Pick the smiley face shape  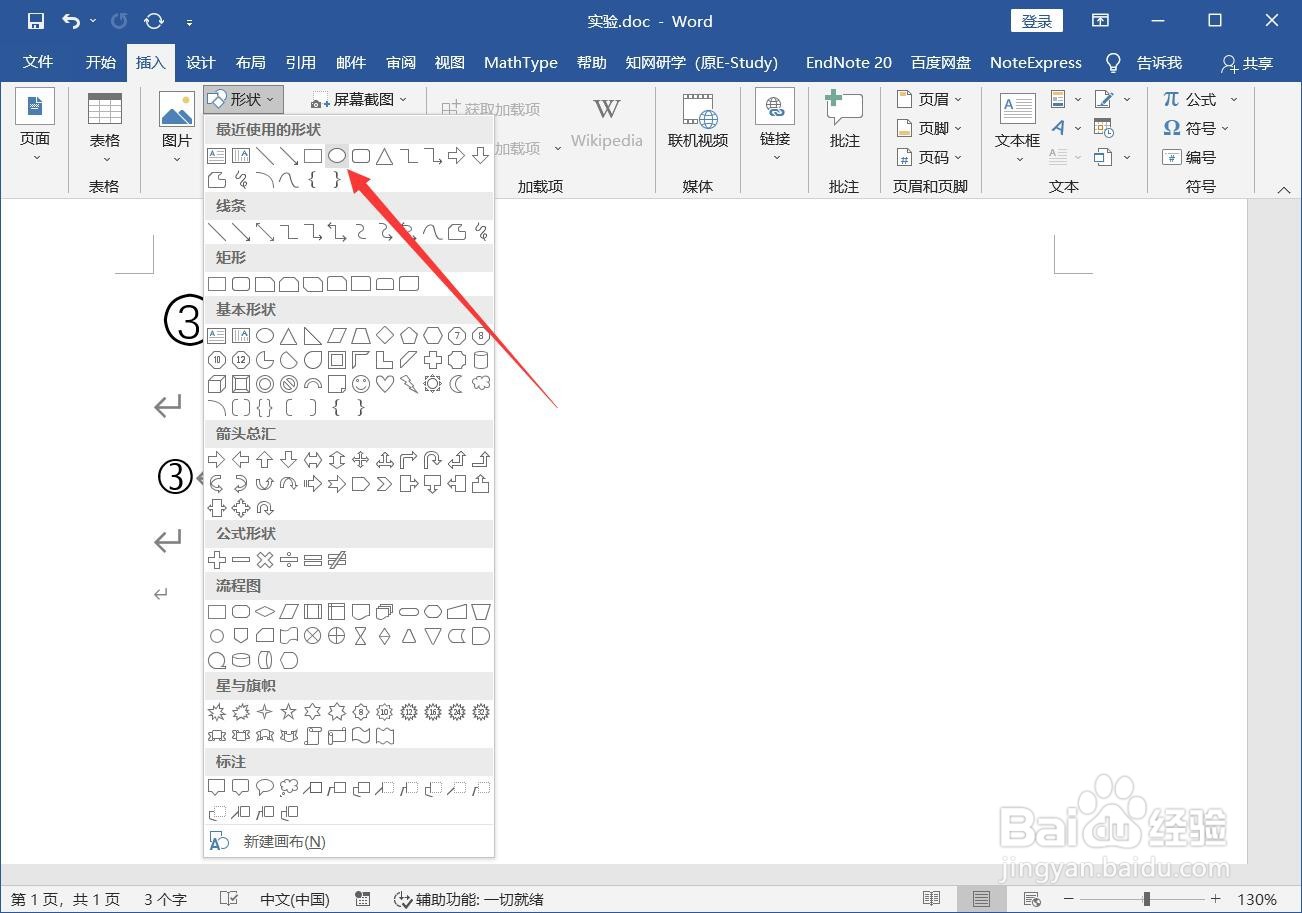(361, 384)
